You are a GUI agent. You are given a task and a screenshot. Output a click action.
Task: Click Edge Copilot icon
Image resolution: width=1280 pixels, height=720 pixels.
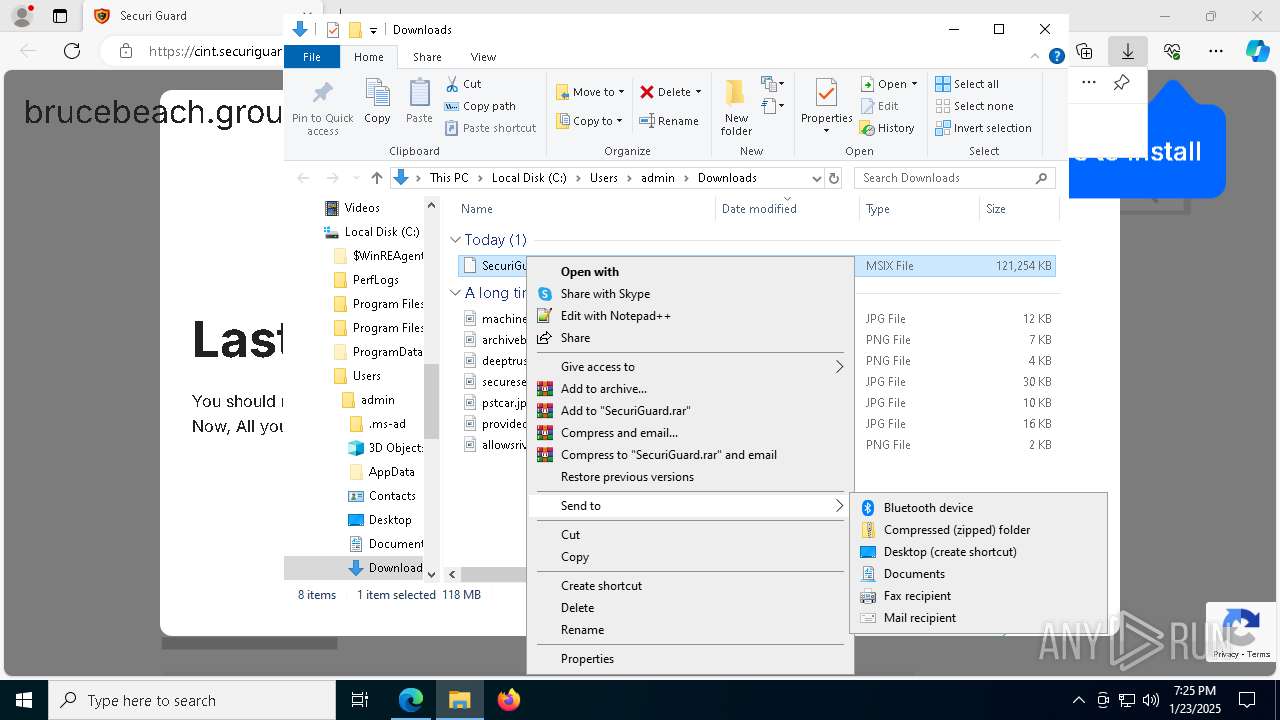click(x=1258, y=50)
